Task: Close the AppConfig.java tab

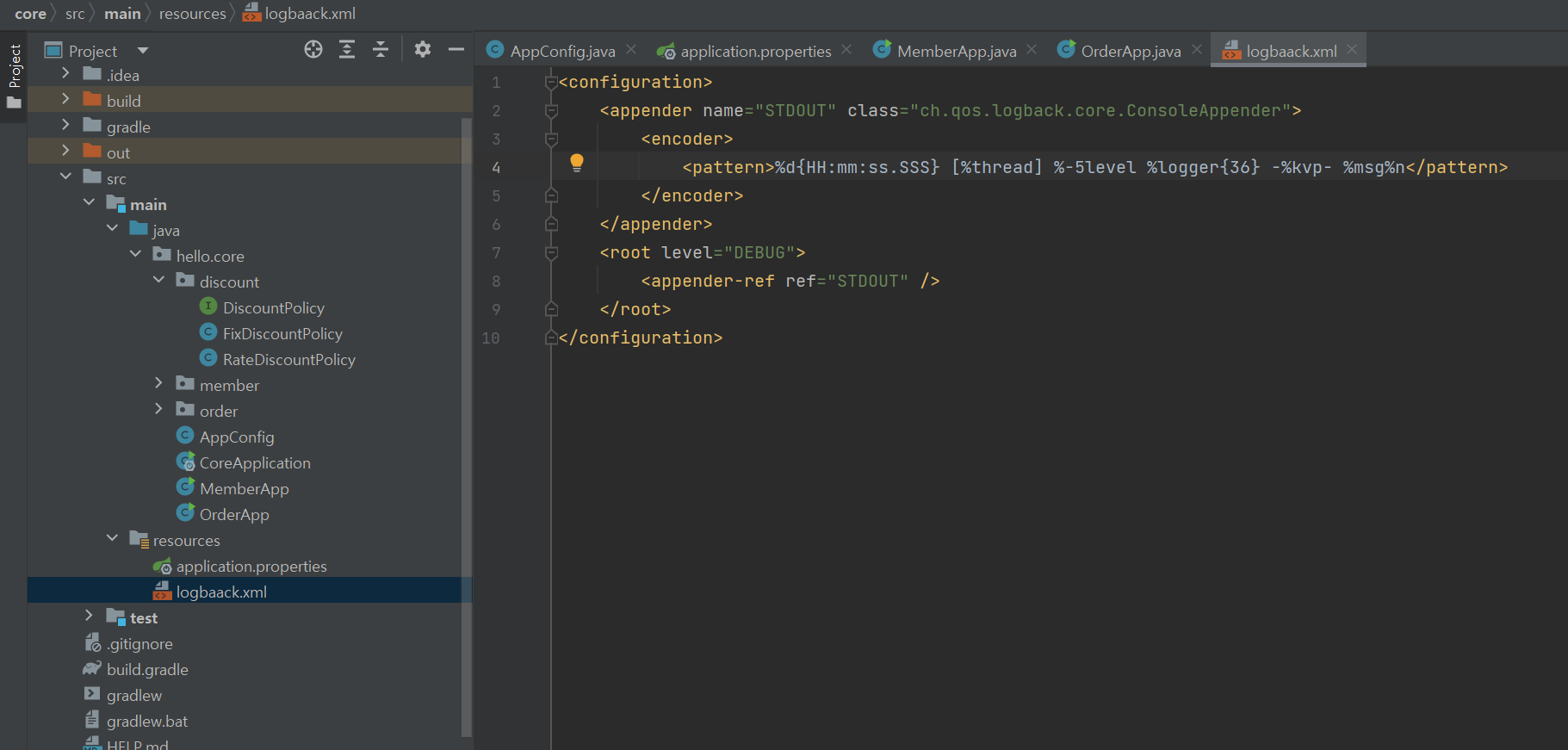Action: [631, 49]
